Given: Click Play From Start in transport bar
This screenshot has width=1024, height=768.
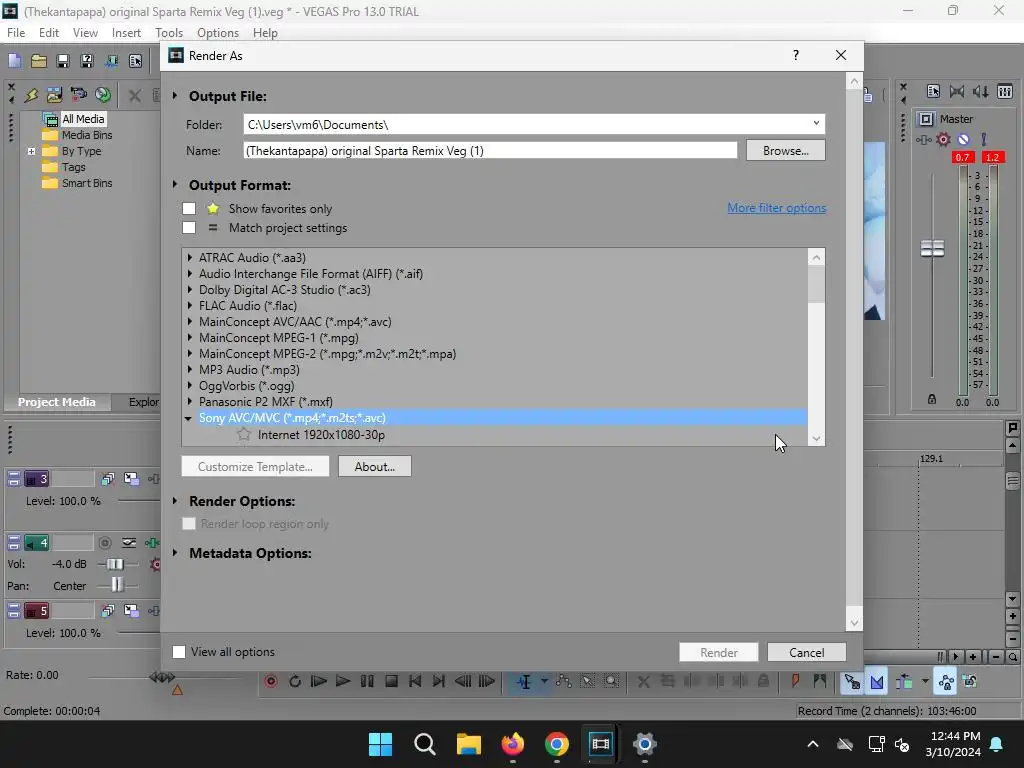Looking at the screenshot, I should click(318, 682).
